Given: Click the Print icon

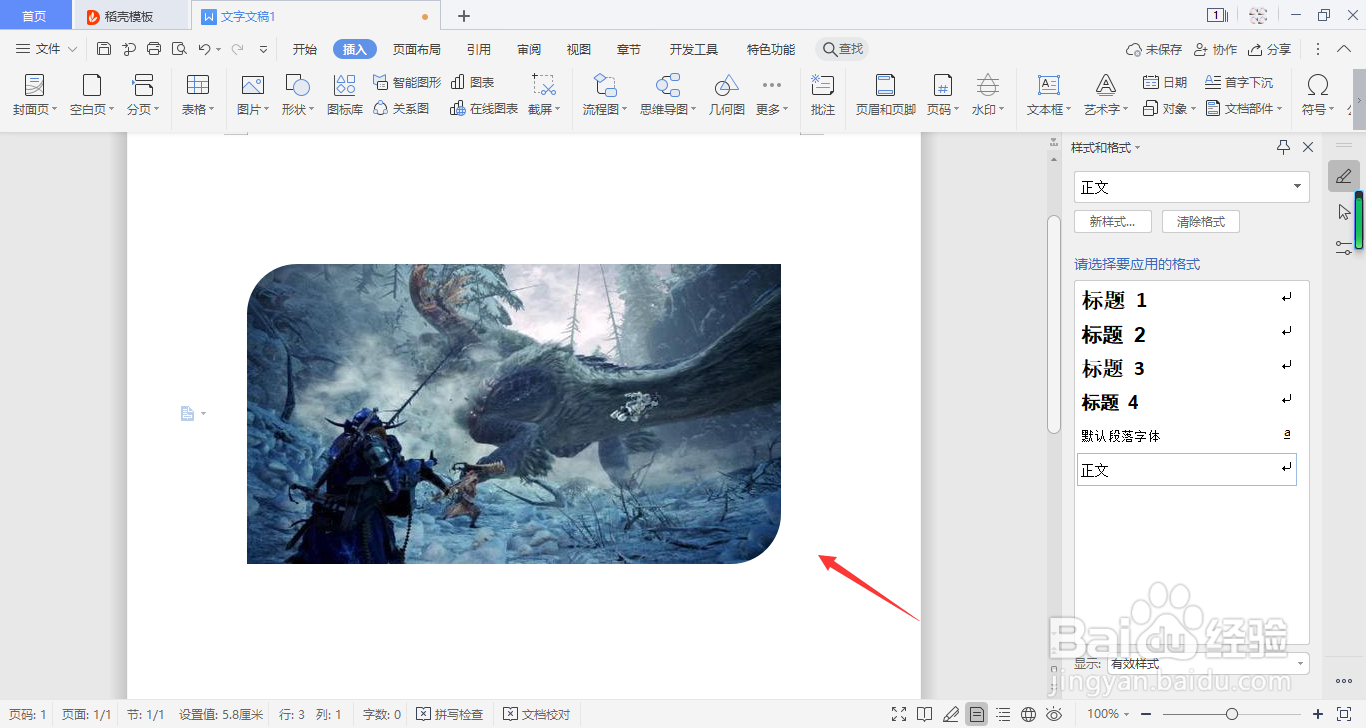Looking at the screenshot, I should (x=154, y=49).
